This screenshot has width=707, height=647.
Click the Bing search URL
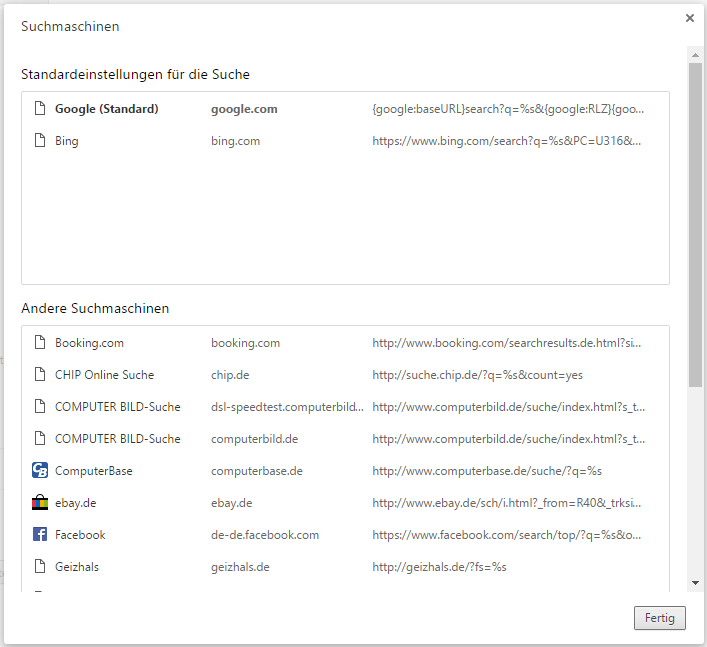[x=506, y=141]
